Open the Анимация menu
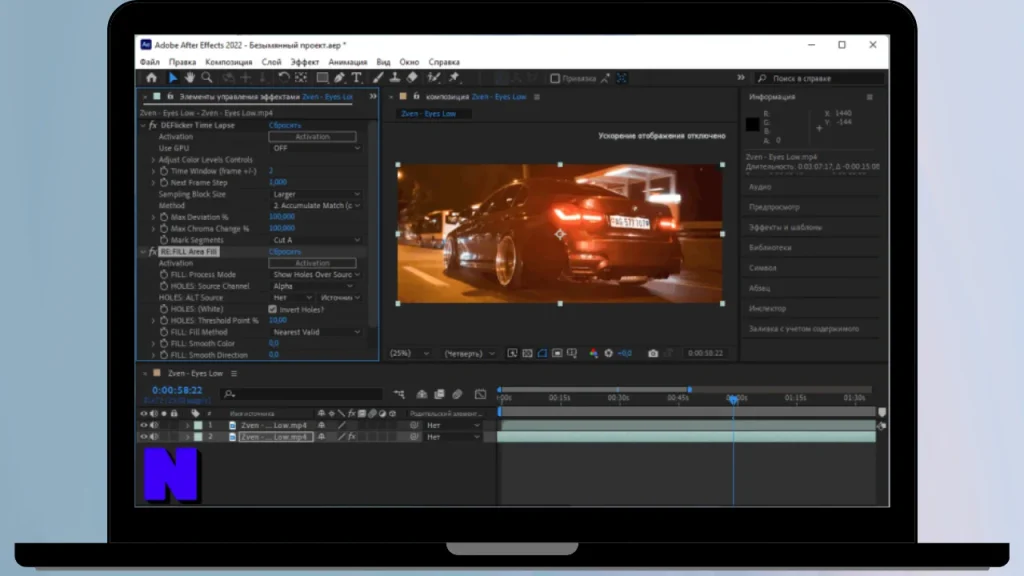 coord(347,62)
